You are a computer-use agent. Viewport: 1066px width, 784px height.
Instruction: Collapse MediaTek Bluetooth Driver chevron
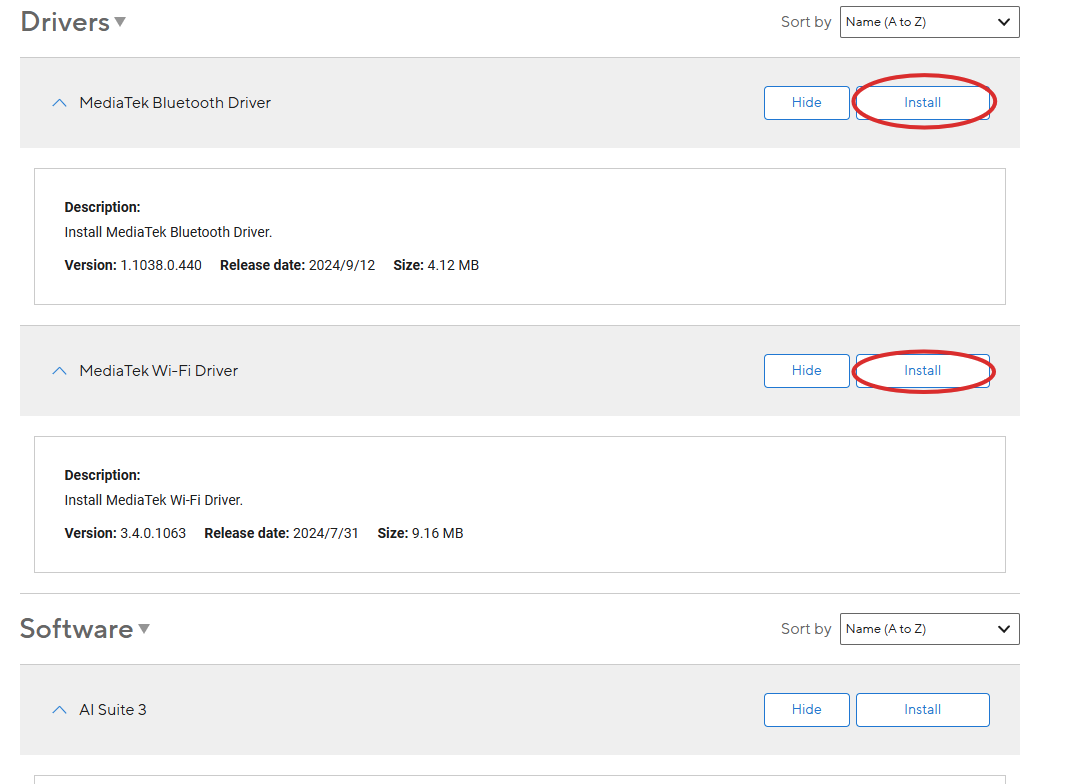pos(60,103)
